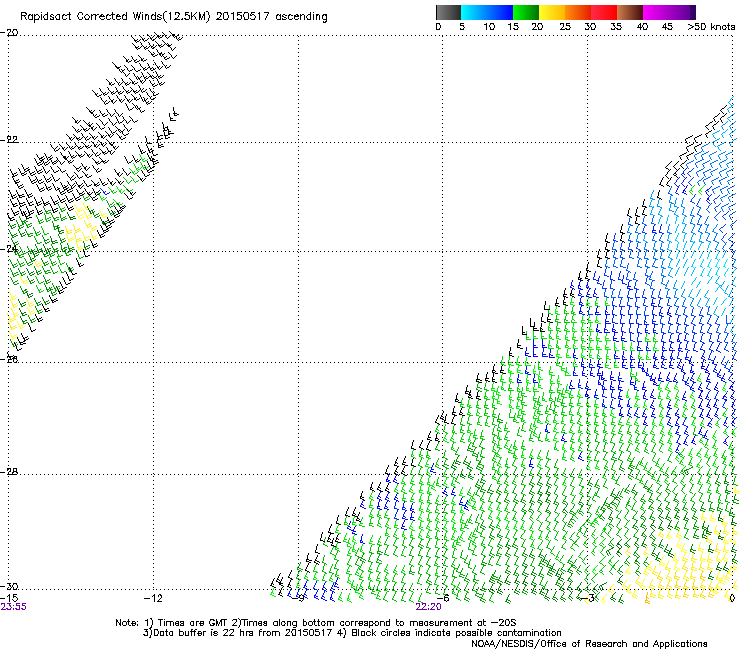The image size is (740, 650).
Task: Click the latitude label '-30'
Action: click(x=10, y=586)
